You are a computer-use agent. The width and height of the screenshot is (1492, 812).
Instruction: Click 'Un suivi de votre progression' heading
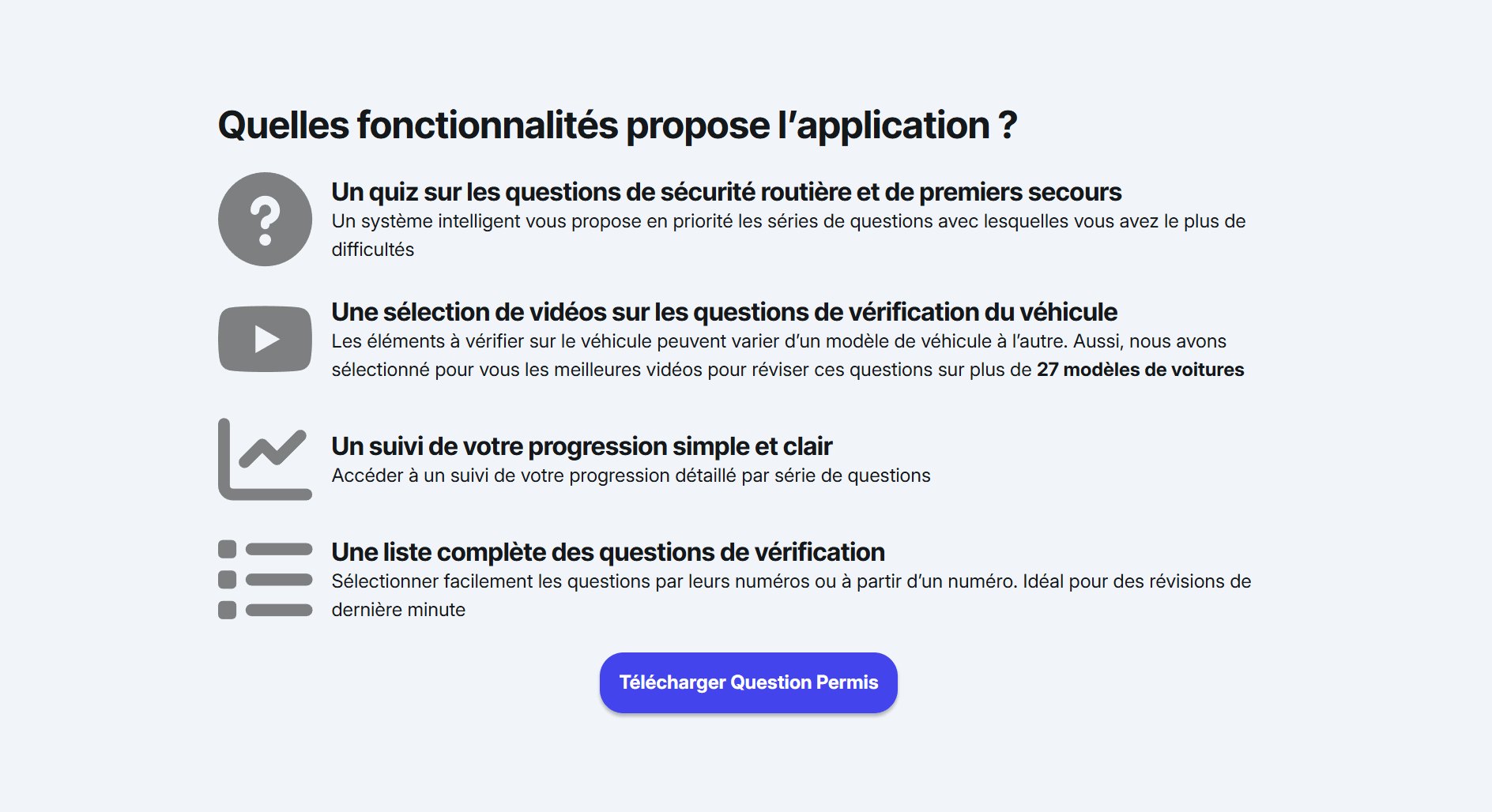(582, 446)
